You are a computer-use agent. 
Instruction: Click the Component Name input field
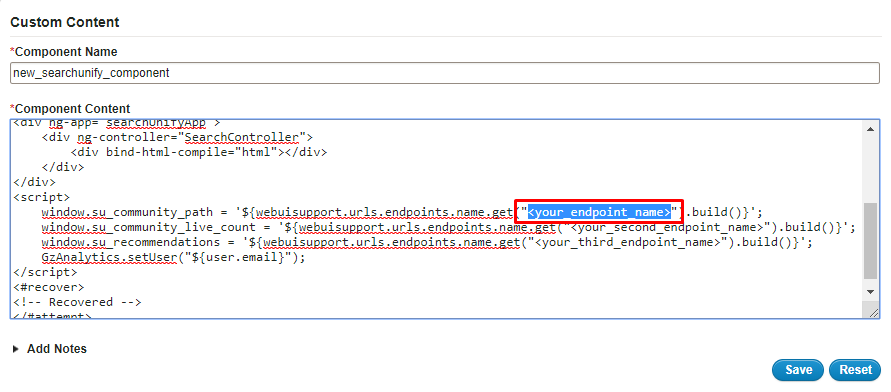[444, 73]
